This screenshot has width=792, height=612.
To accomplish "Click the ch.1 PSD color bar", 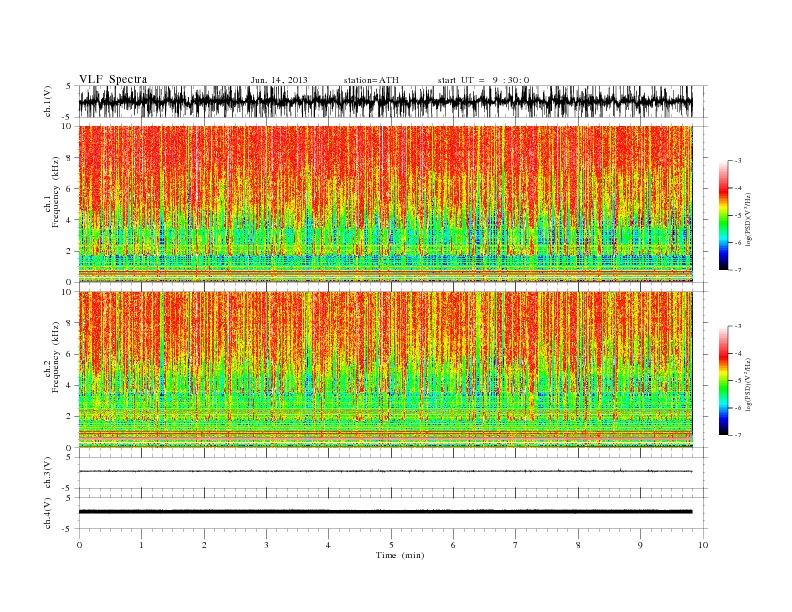I will (x=723, y=215).
